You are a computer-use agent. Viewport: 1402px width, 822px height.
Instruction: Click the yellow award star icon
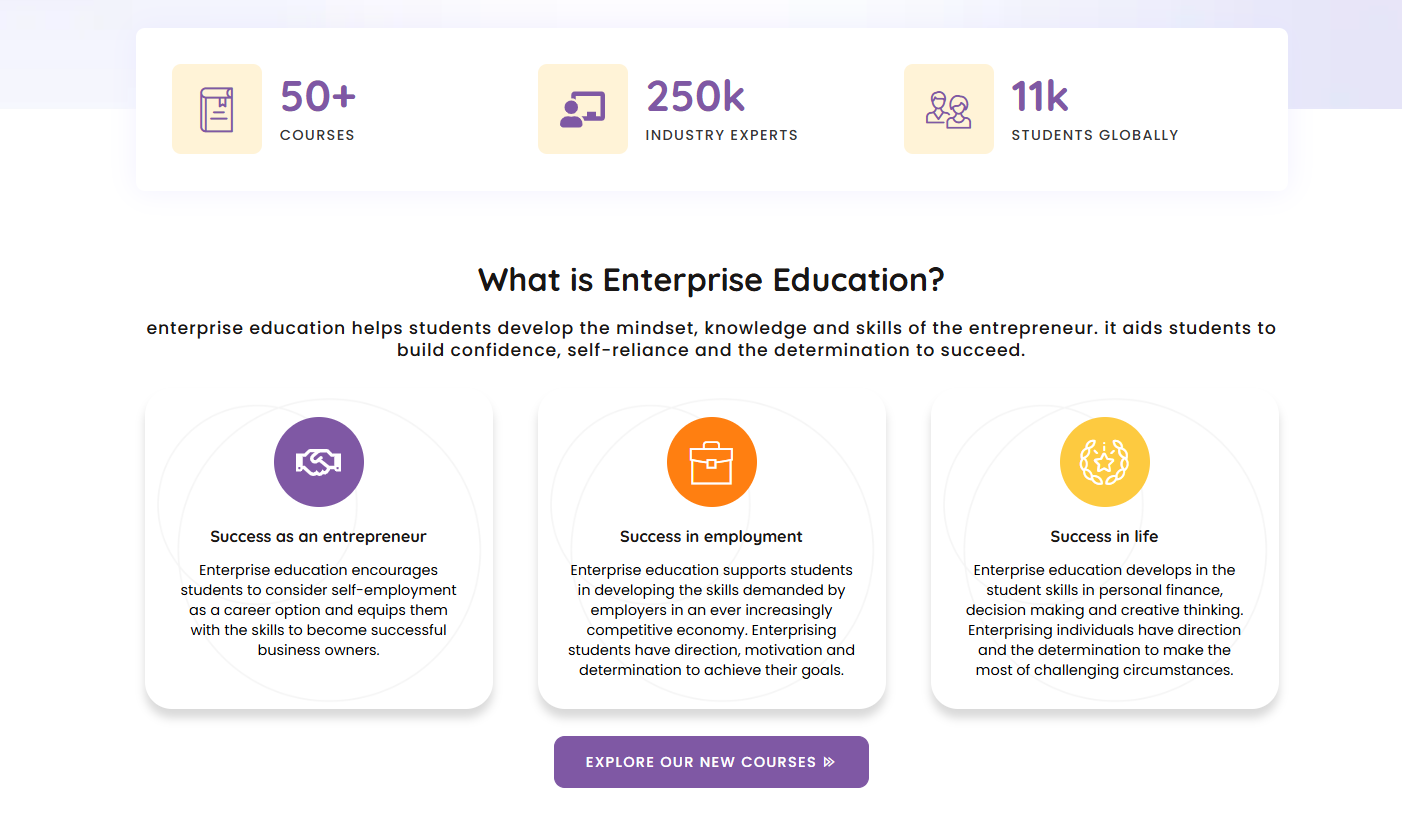pyautogui.click(x=1104, y=462)
